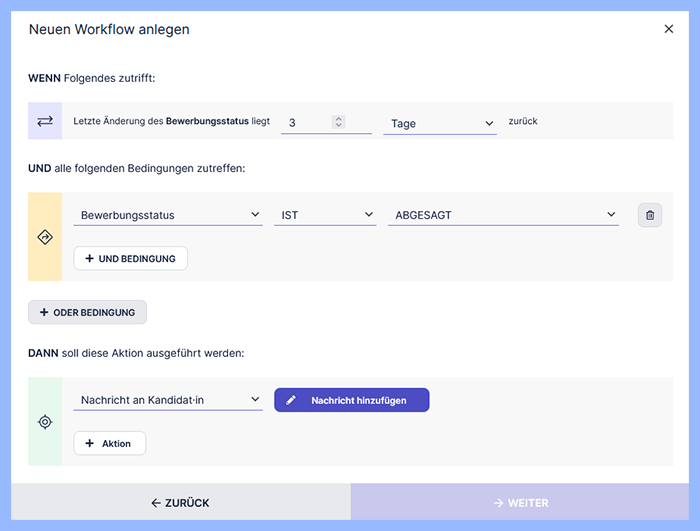This screenshot has width=700, height=531.
Task: Click the Letzte Änderung des Bewerbungsstatus liegt text
Action: [171, 121]
